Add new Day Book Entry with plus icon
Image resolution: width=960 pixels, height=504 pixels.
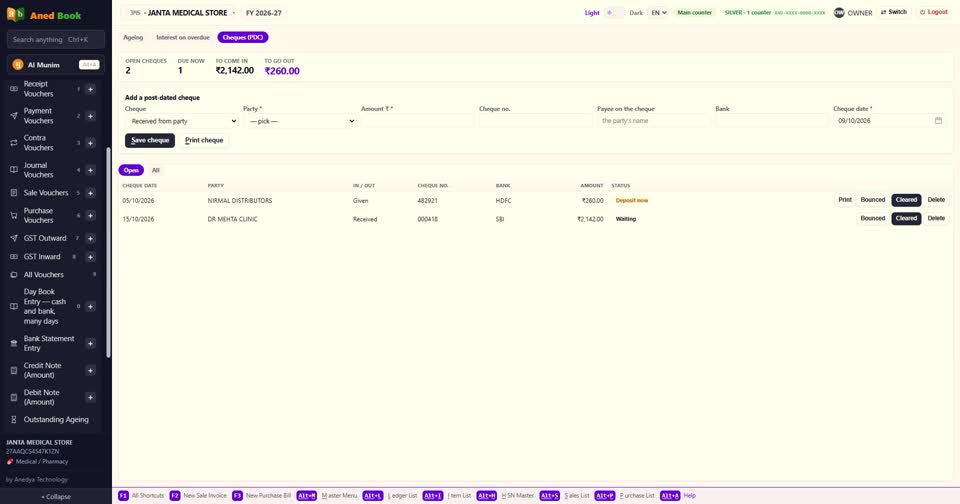pos(90,307)
